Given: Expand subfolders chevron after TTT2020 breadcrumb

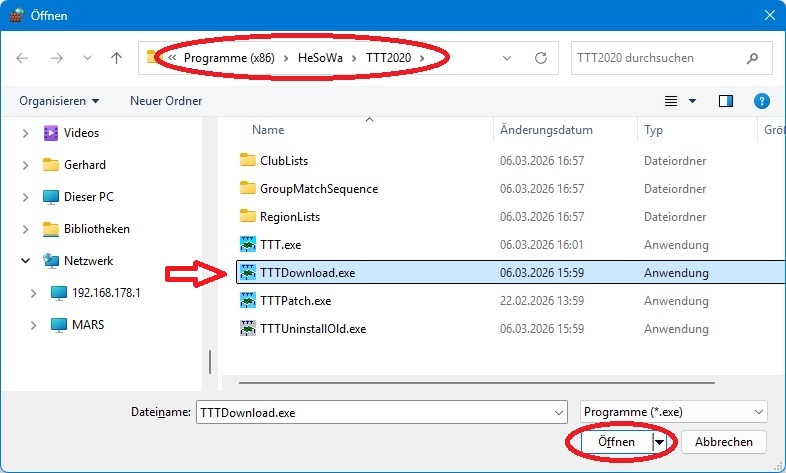Looking at the screenshot, I should [x=422, y=58].
